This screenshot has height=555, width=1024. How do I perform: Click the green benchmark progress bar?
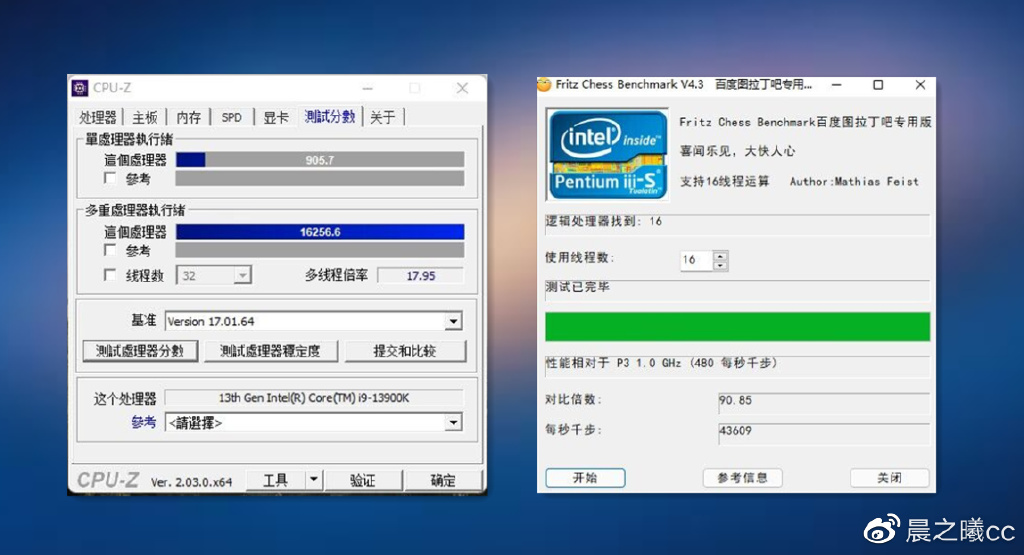pos(737,326)
